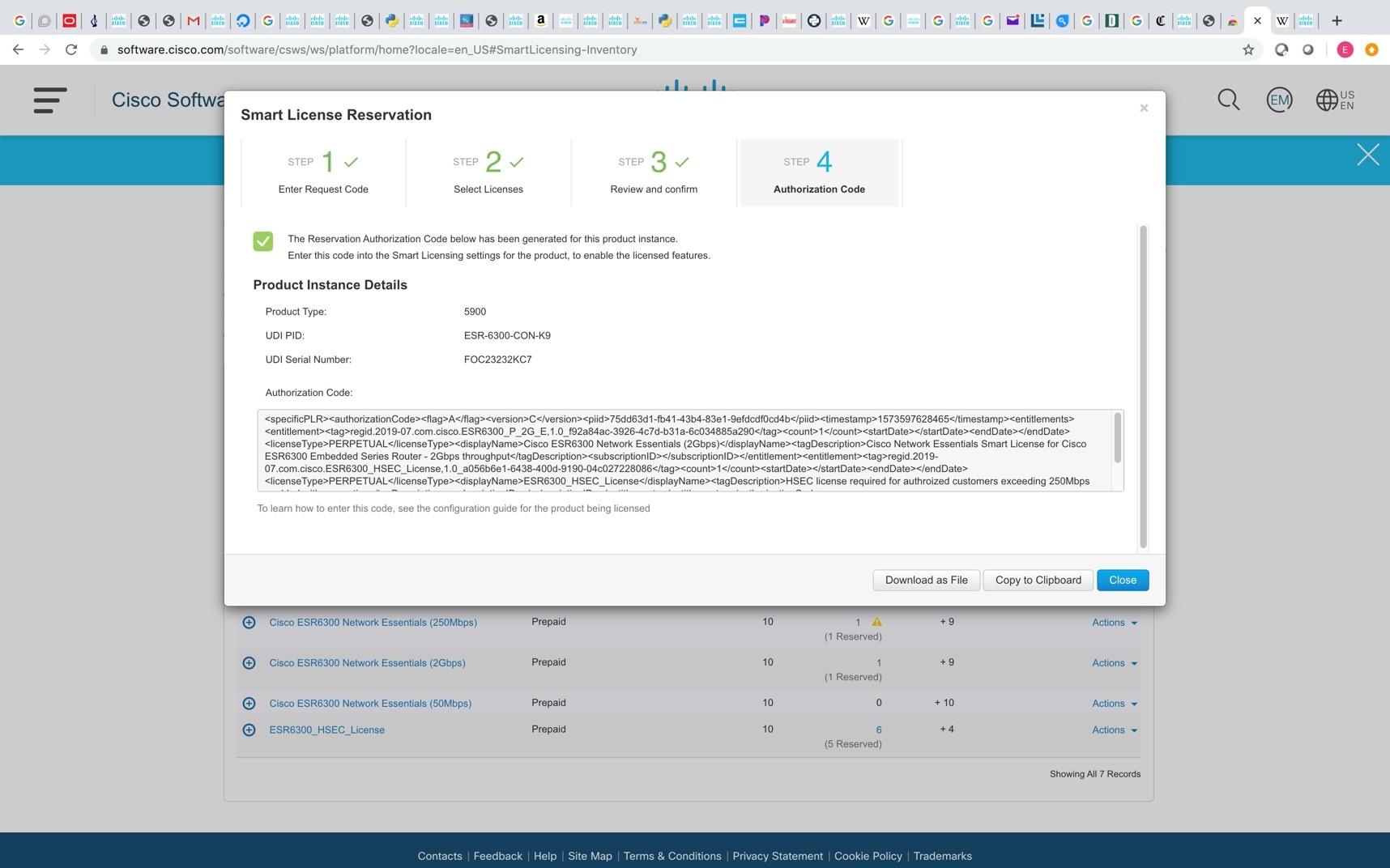Open Terms & Conditions footer link

[672, 856]
